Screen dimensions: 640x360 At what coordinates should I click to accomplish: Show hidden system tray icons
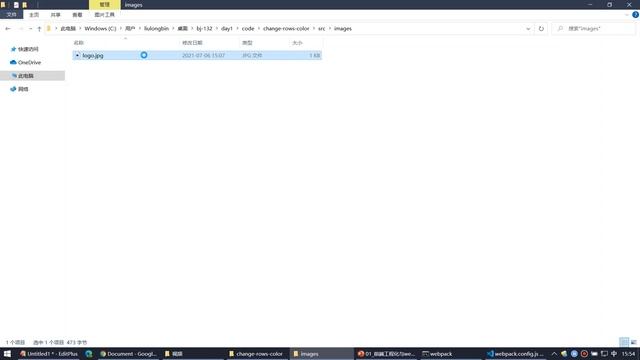pos(554,354)
